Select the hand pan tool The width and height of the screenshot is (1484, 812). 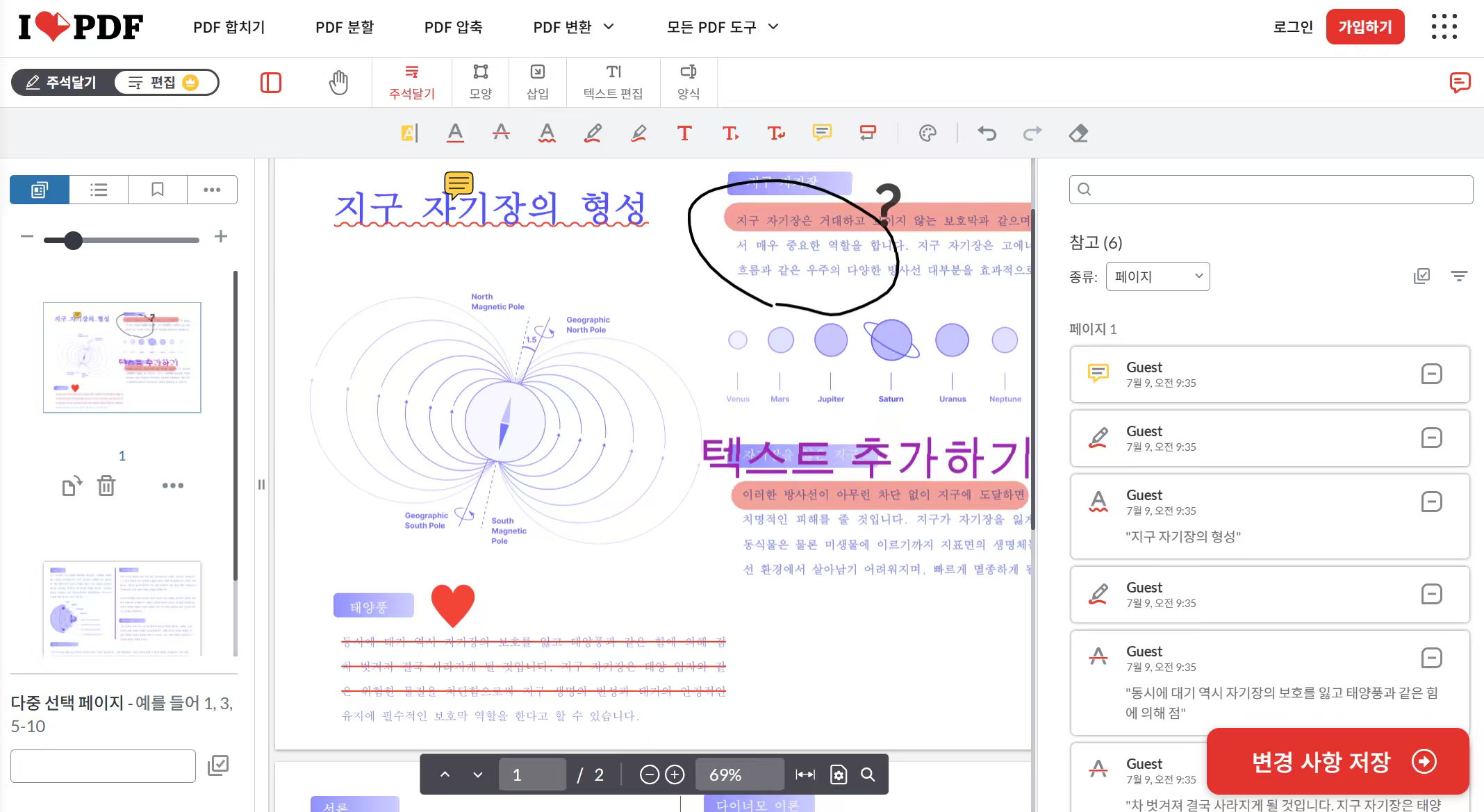click(x=338, y=83)
